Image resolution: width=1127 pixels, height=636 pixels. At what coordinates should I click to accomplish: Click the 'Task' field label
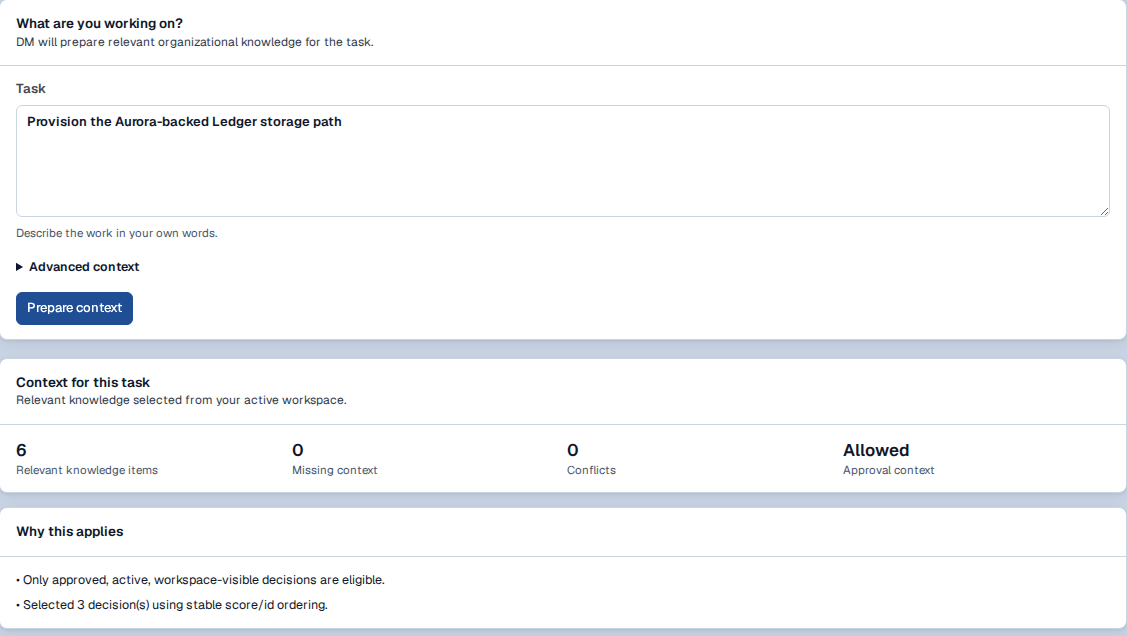coord(31,88)
